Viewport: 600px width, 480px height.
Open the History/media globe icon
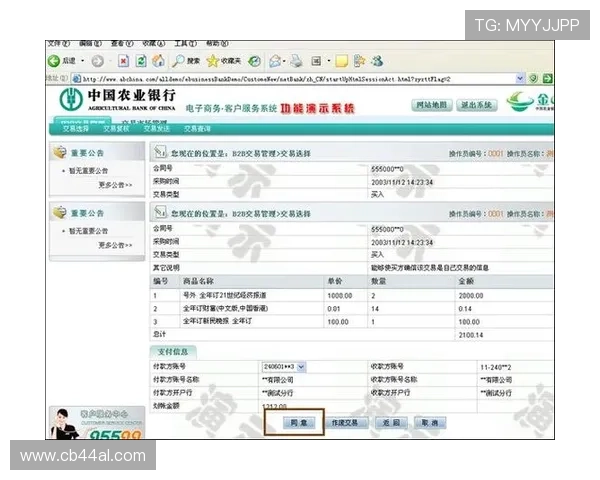point(254,61)
